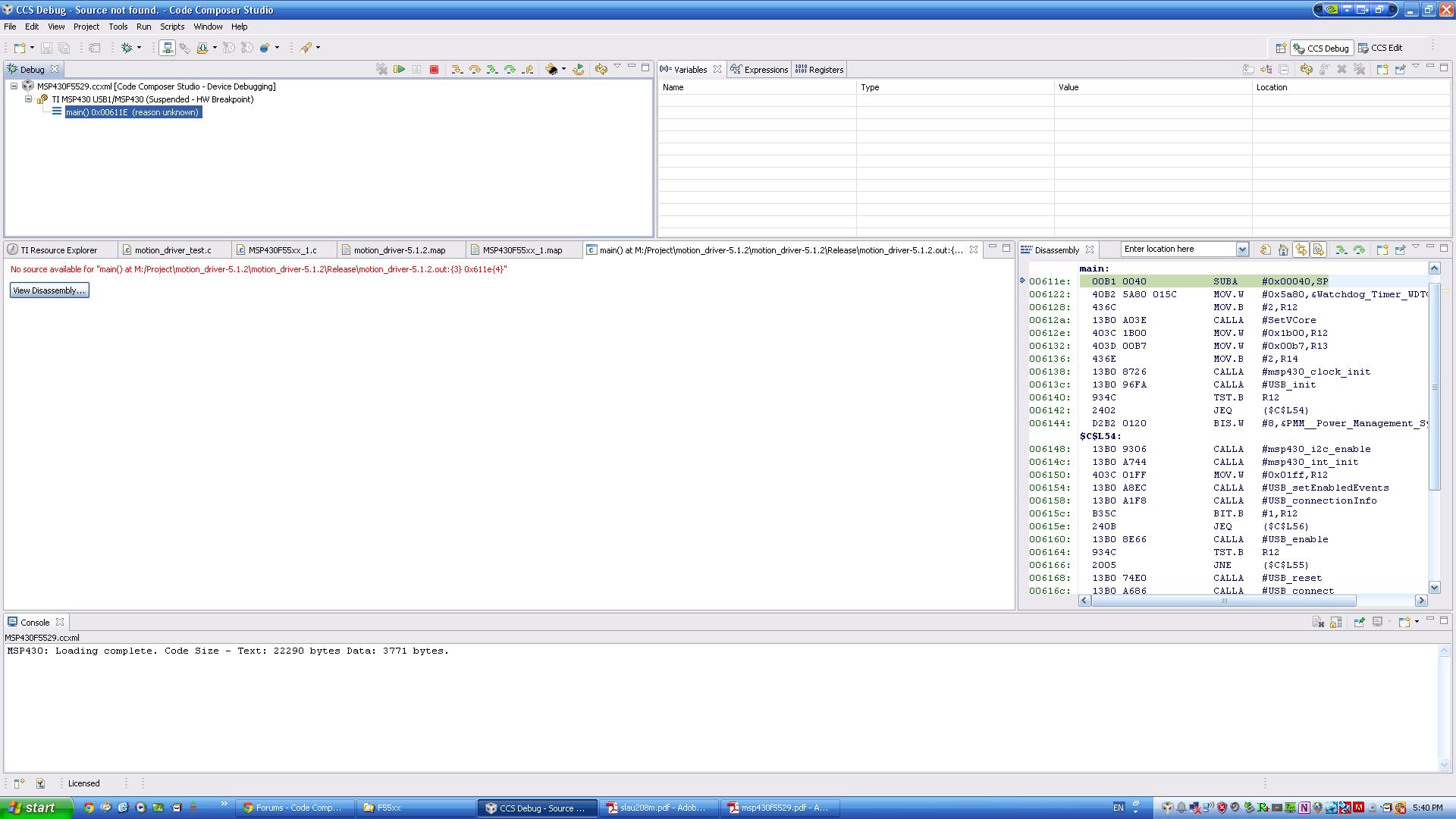Click the Step Return icon
Screen dimensions: 1456x819
(x=528, y=69)
